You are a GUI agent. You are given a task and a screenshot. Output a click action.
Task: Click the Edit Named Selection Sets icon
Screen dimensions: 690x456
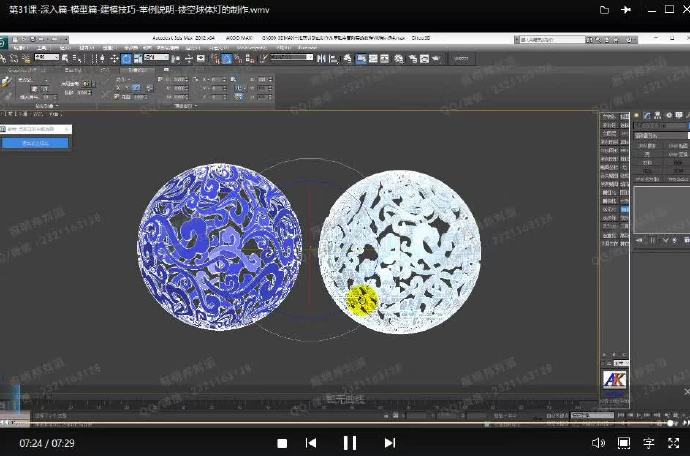tap(263, 59)
